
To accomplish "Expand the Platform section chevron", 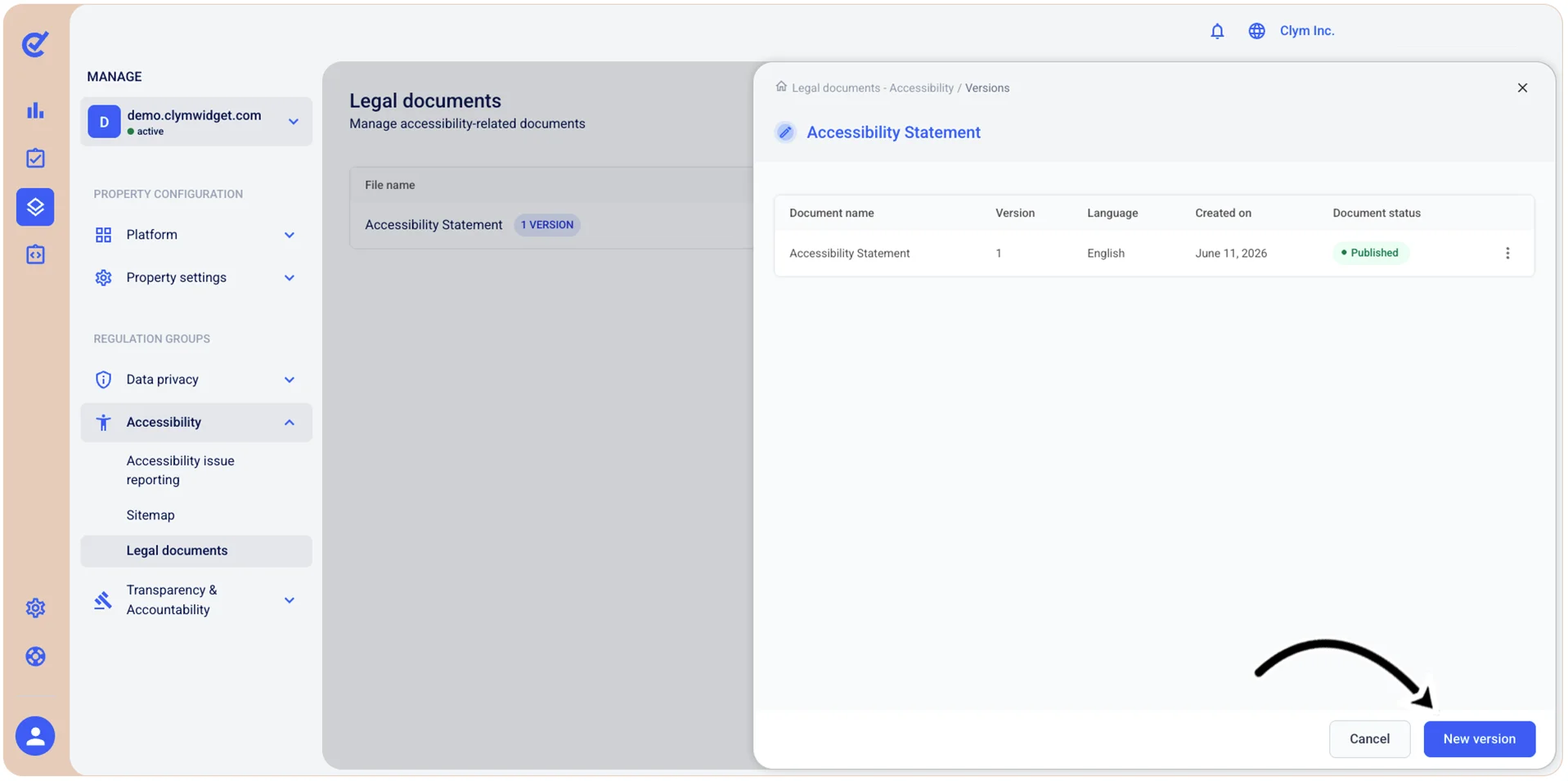I will tap(290, 236).
